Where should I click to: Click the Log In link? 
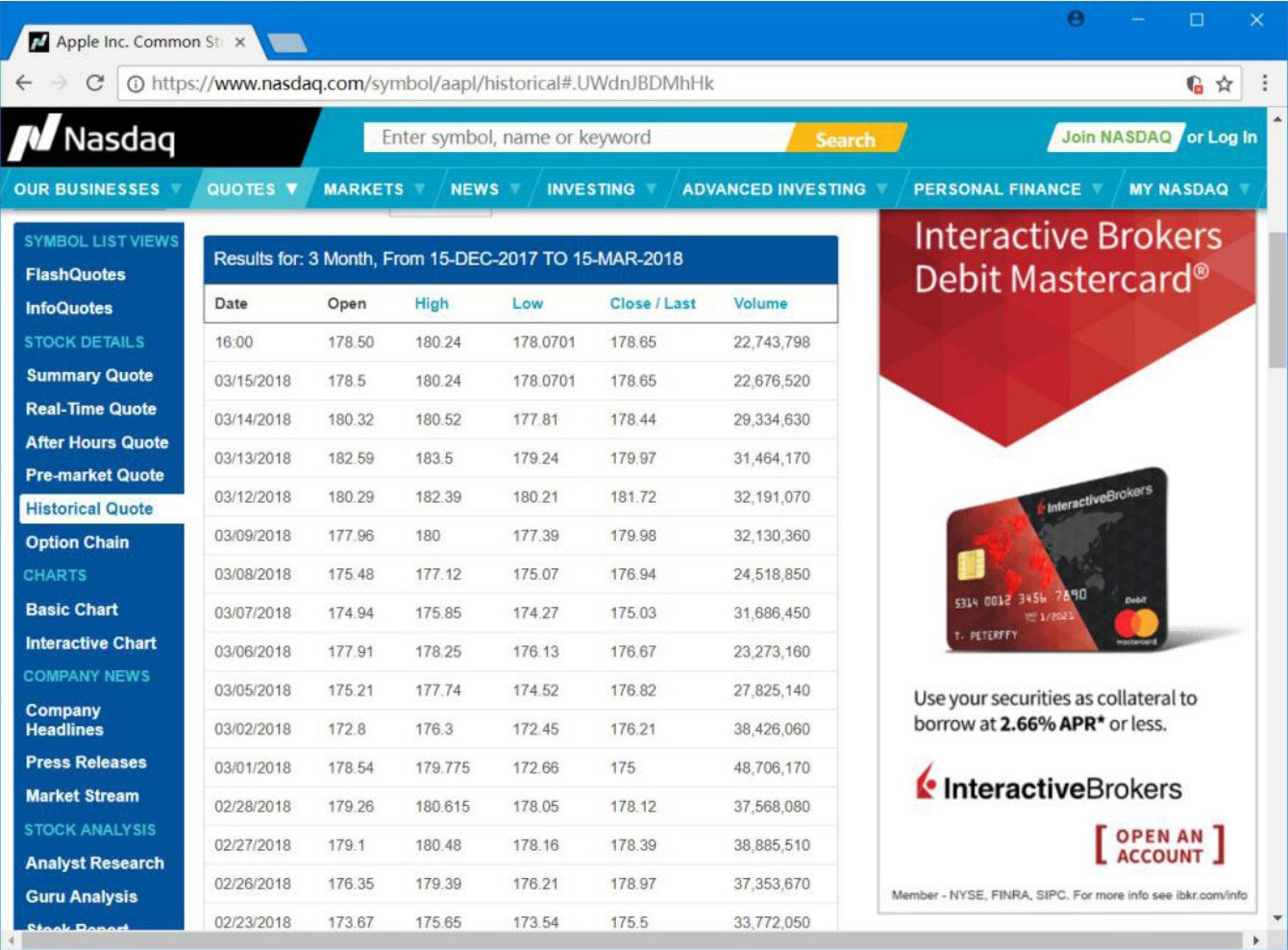[x=1233, y=137]
